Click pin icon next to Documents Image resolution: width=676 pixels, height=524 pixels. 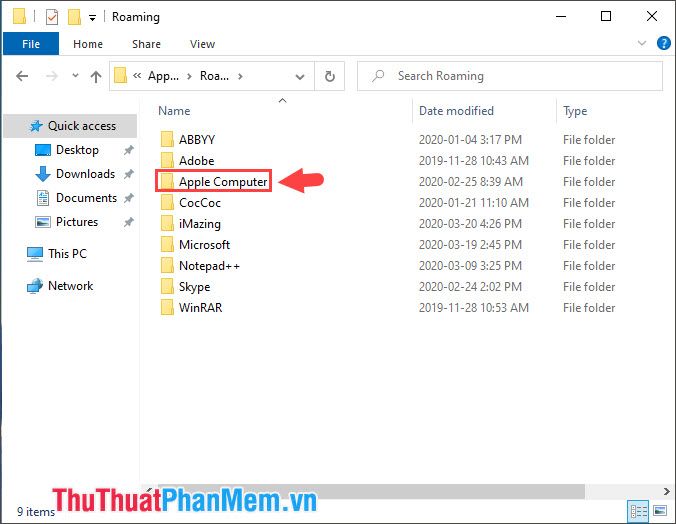click(128, 198)
